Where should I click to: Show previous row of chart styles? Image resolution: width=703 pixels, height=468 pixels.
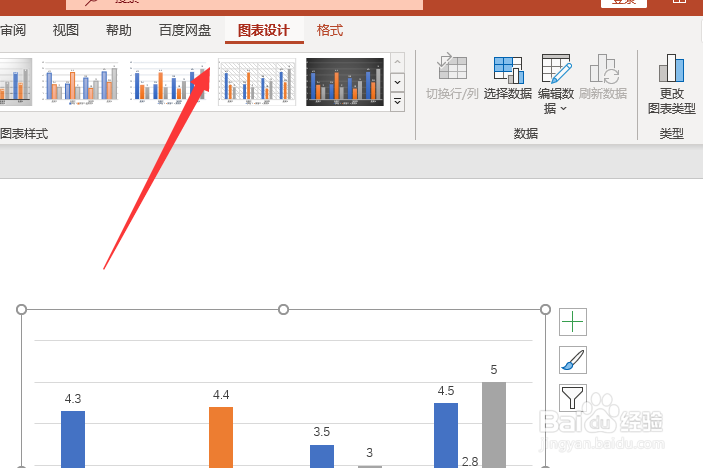coord(397,63)
